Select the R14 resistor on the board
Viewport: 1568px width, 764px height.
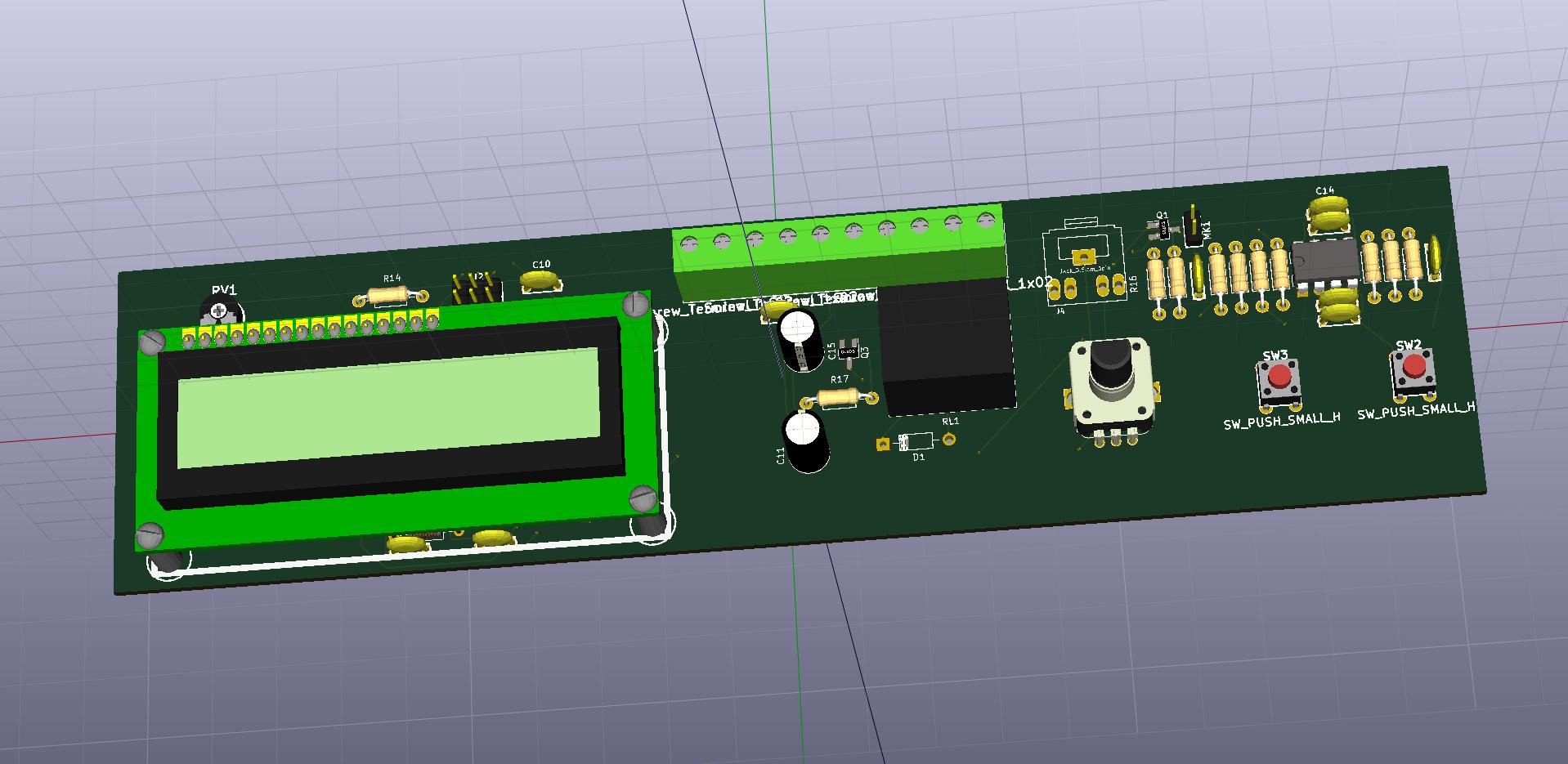pyautogui.click(x=387, y=296)
